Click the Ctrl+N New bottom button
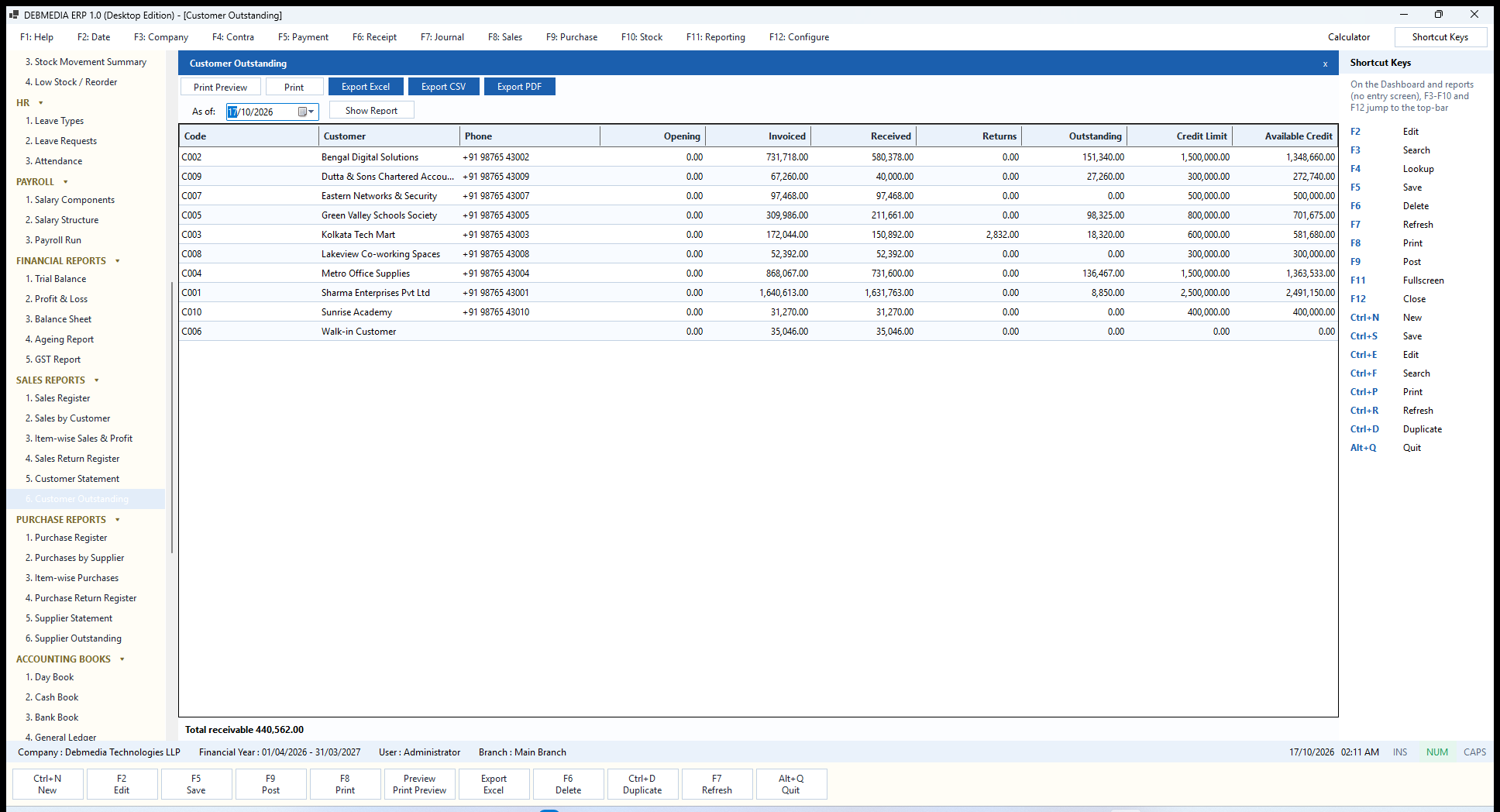 pyautogui.click(x=47, y=784)
